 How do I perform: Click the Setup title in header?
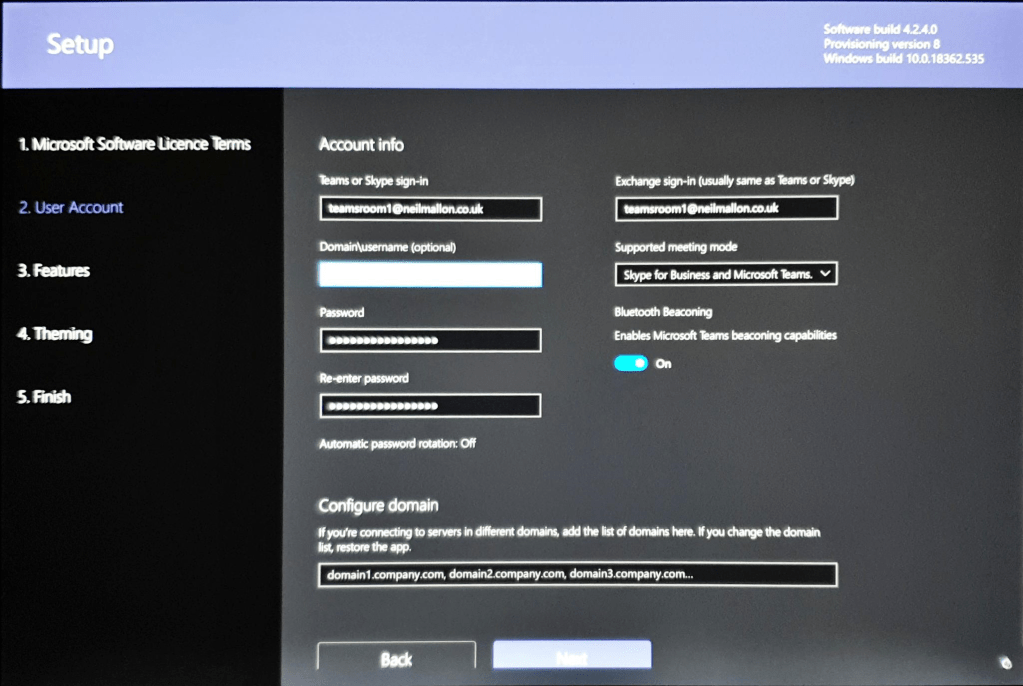pos(80,44)
